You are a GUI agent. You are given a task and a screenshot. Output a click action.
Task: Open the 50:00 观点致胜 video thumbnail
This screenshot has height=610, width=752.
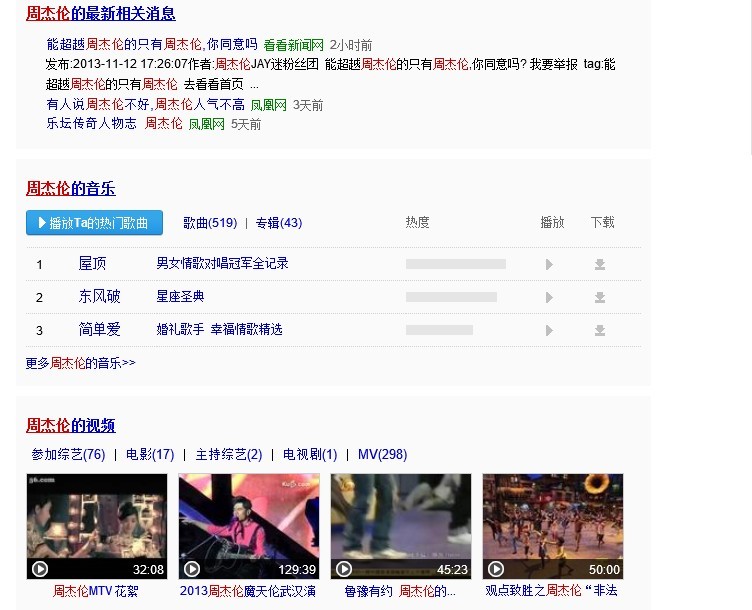coord(553,526)
